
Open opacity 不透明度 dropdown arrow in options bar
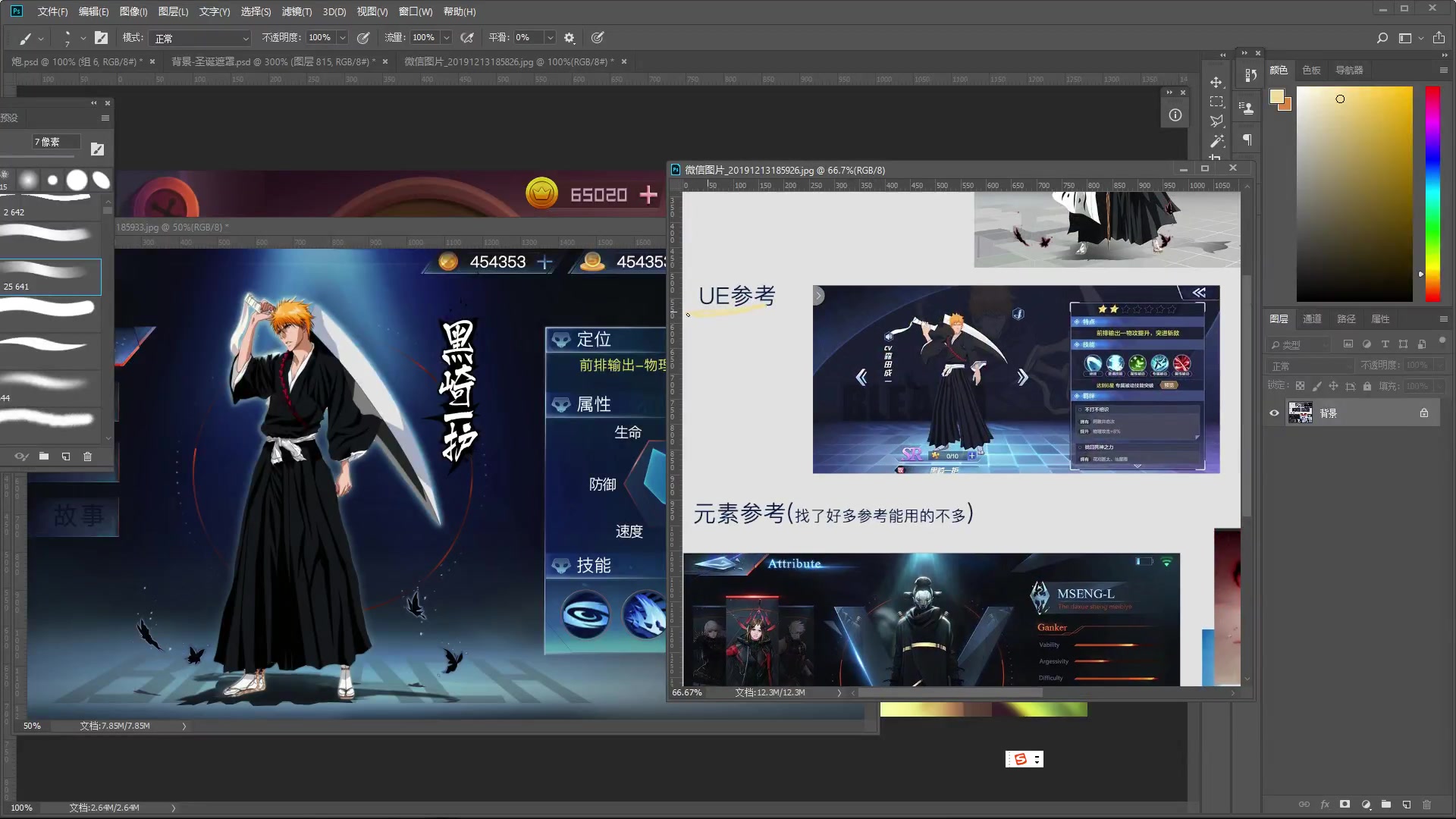(x=343, y=38)
